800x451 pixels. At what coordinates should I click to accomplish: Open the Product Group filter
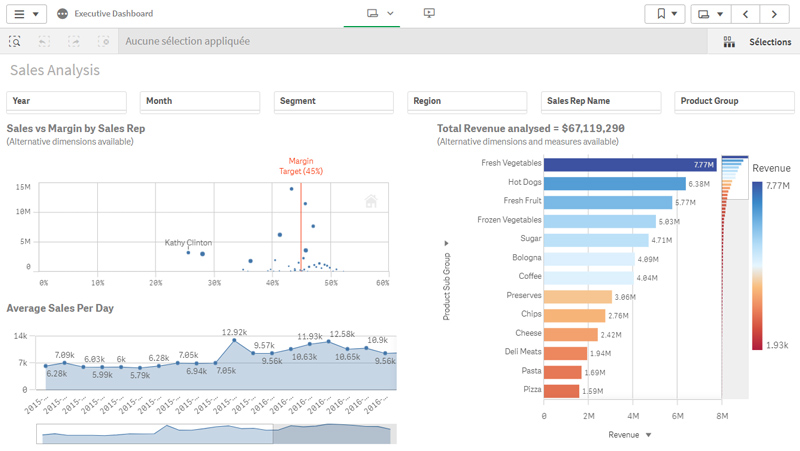pos(734,101)
